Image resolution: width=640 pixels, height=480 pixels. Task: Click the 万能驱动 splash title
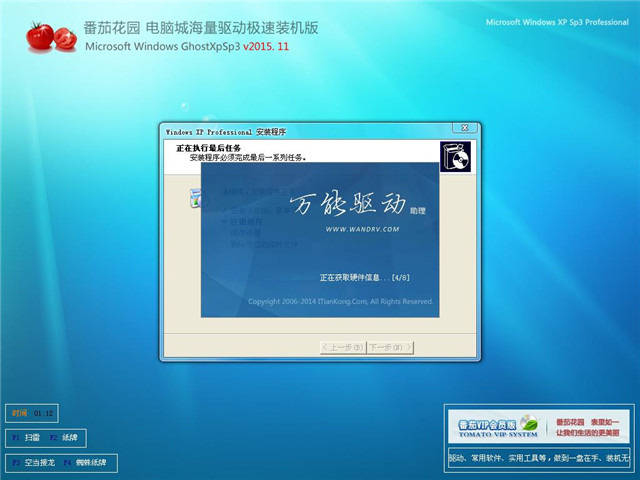click(x=348, y=203)
